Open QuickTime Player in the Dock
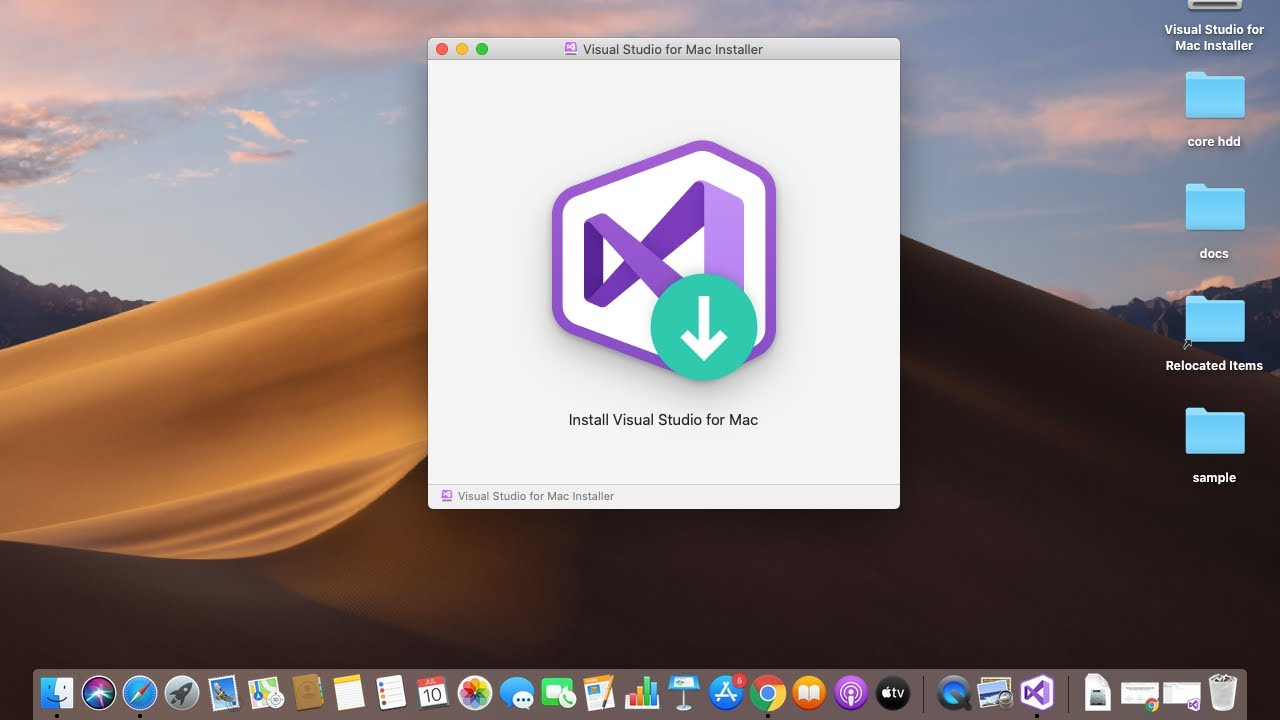This screenshot has width=1280, height=720. pos(954,692)
